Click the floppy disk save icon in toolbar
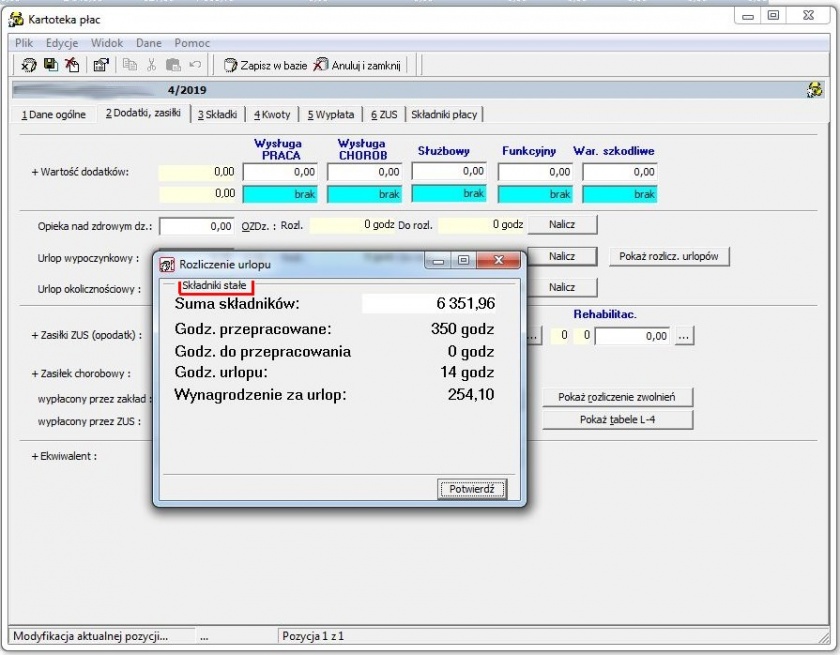This screenshot has height=655, width=840. click(x=51, y=65)
